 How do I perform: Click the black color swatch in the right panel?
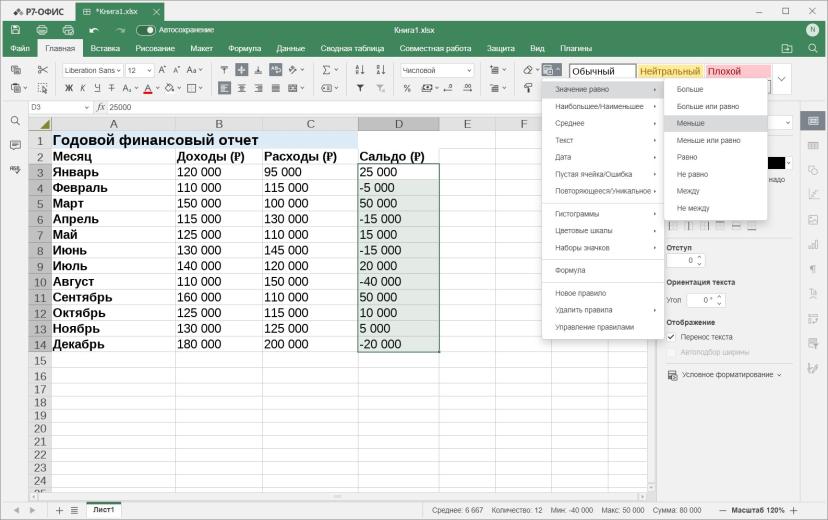pos(776,163)
